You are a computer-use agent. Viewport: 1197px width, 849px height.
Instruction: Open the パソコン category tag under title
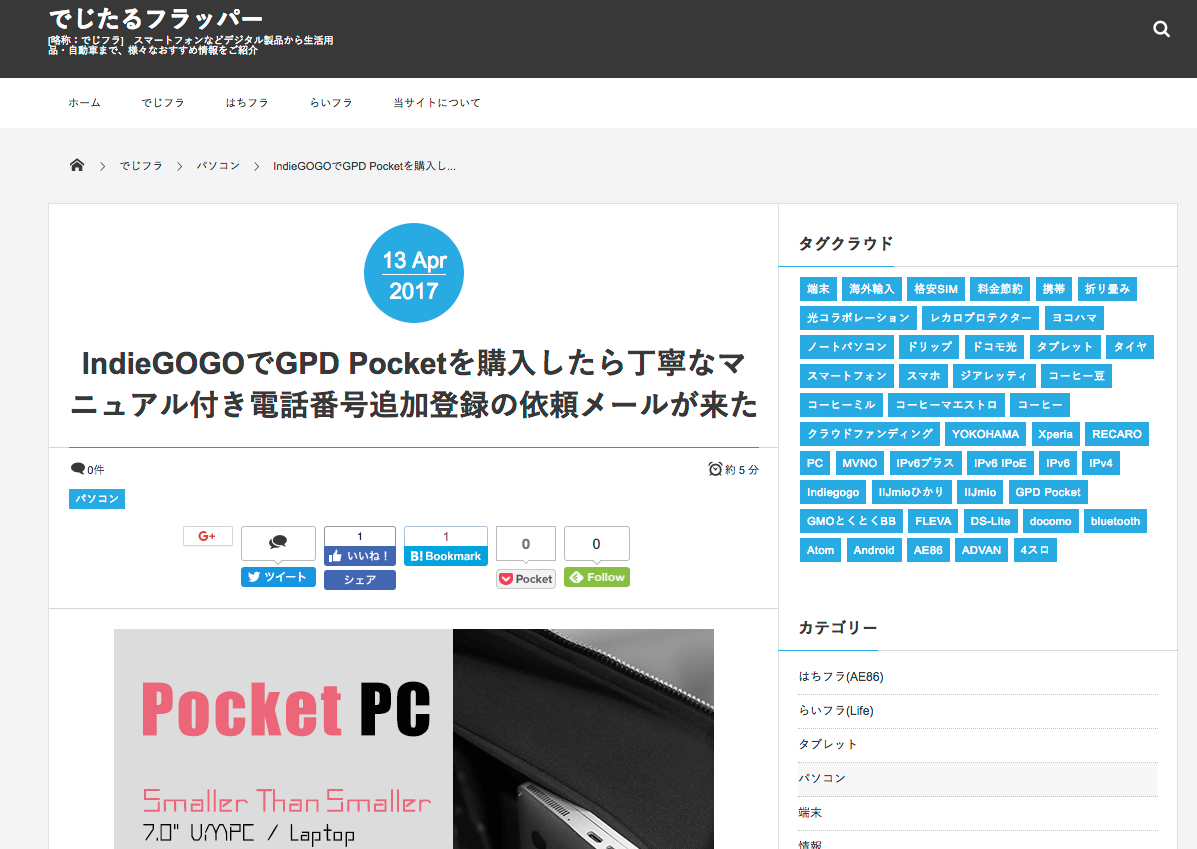(x=97, y=499)
